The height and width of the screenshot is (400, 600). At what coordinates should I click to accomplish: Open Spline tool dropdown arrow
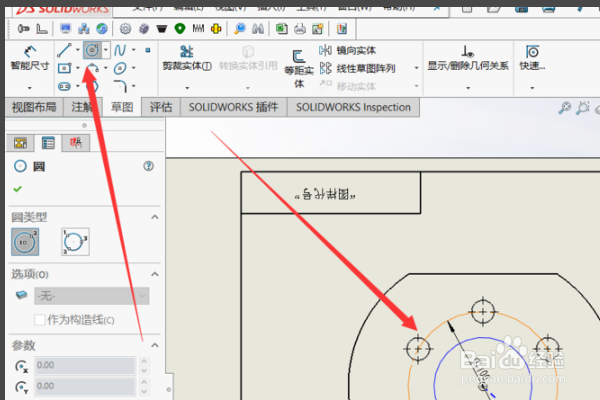click(134, 50)
